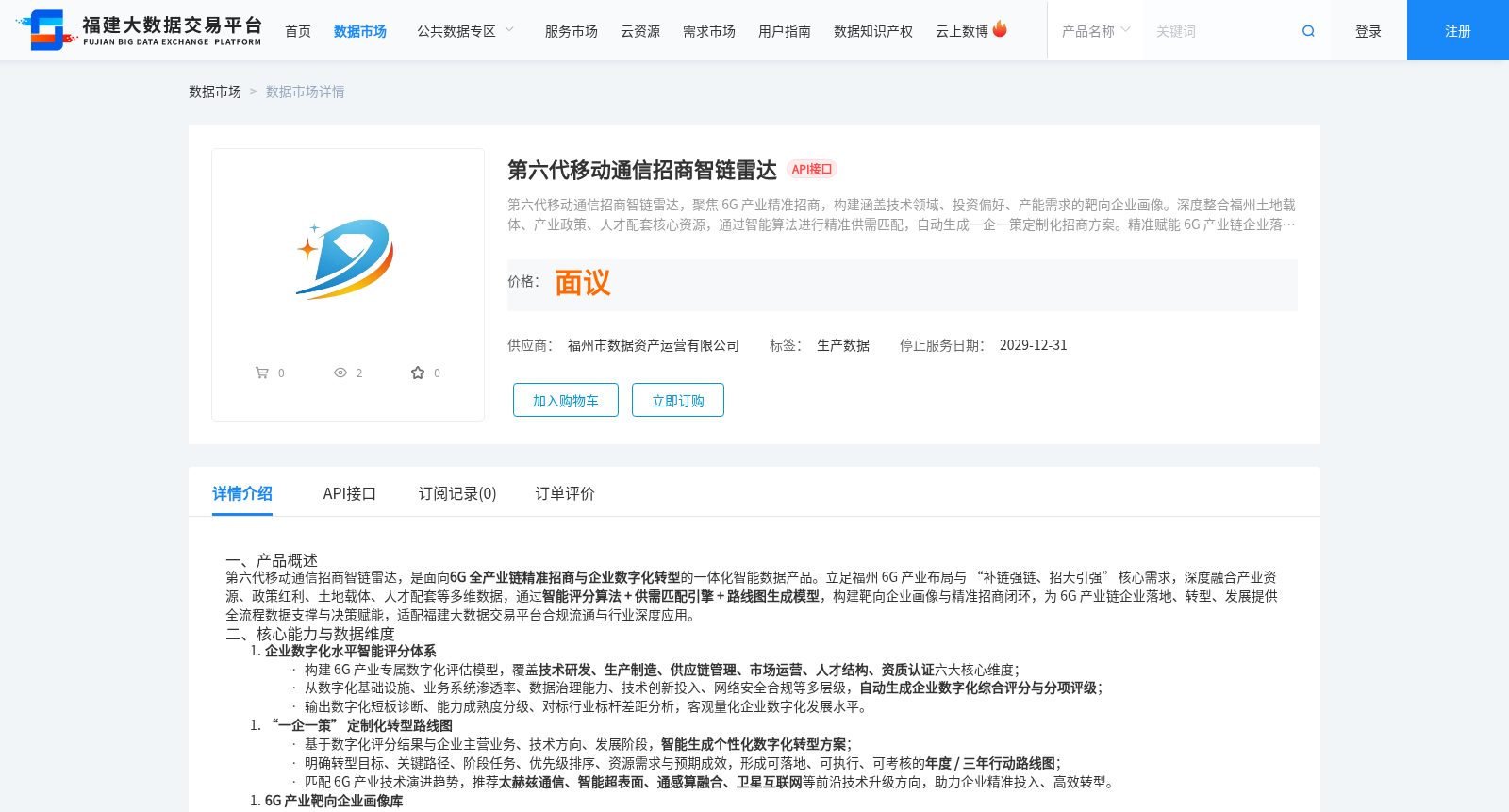This screenshot has width=1509, height=812.
Task: Open the 服务市场 menu item
Action: [x=572, y=31]
